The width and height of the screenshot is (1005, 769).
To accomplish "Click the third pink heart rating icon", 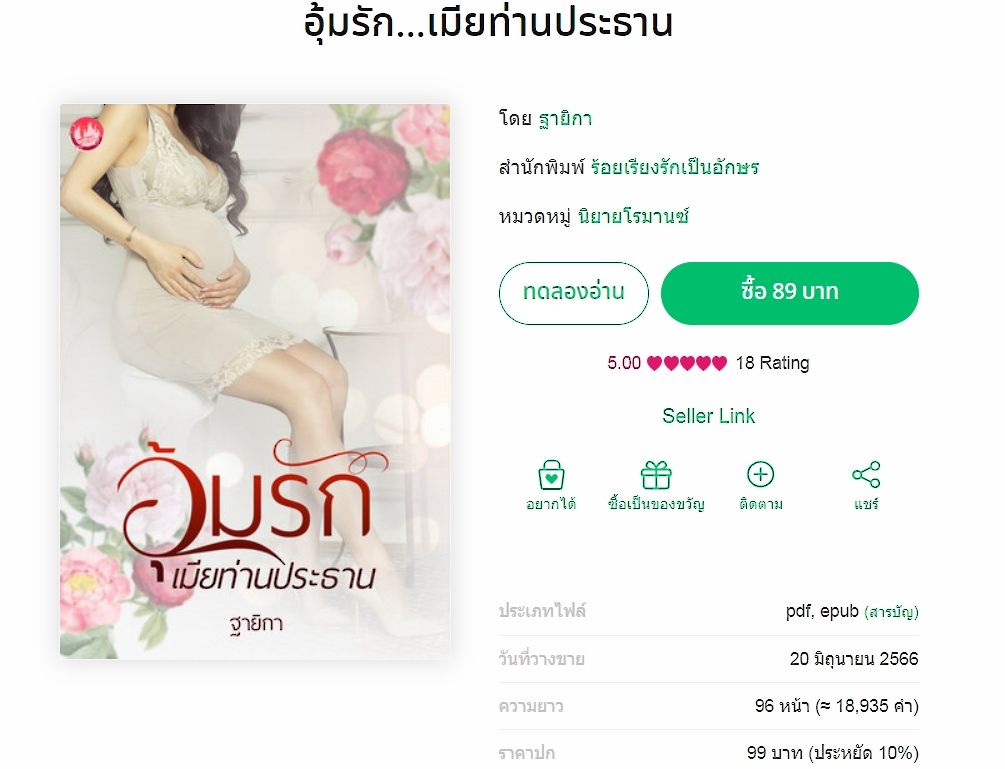I will (687, 363).
